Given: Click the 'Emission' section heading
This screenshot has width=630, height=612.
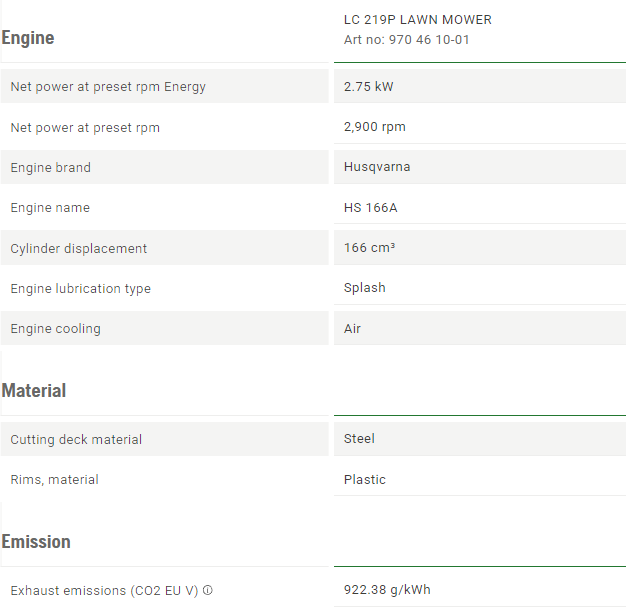Looking at the screenshot, I should pos(36,542).
